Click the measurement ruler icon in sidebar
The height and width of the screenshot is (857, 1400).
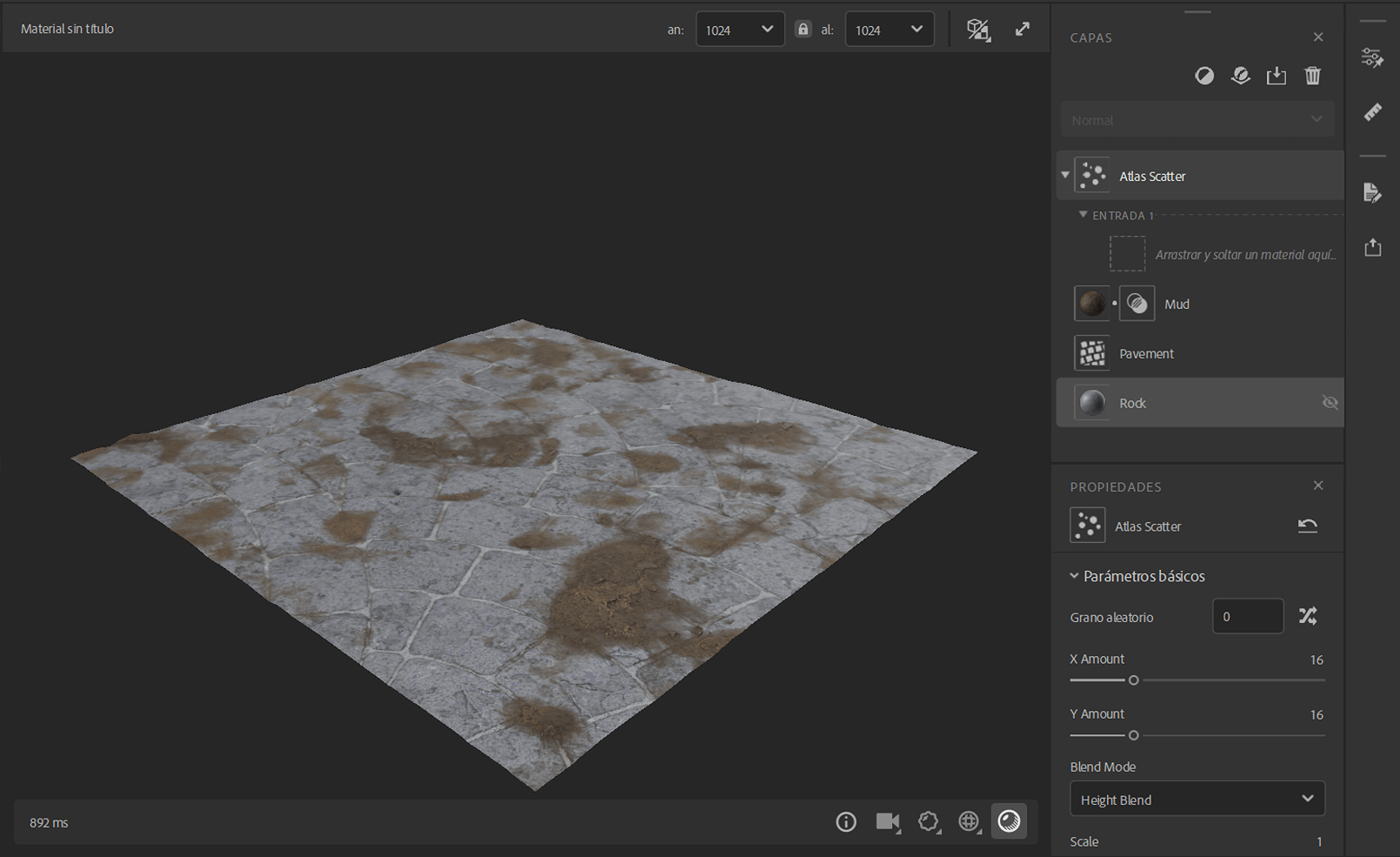pos(1373,112)
